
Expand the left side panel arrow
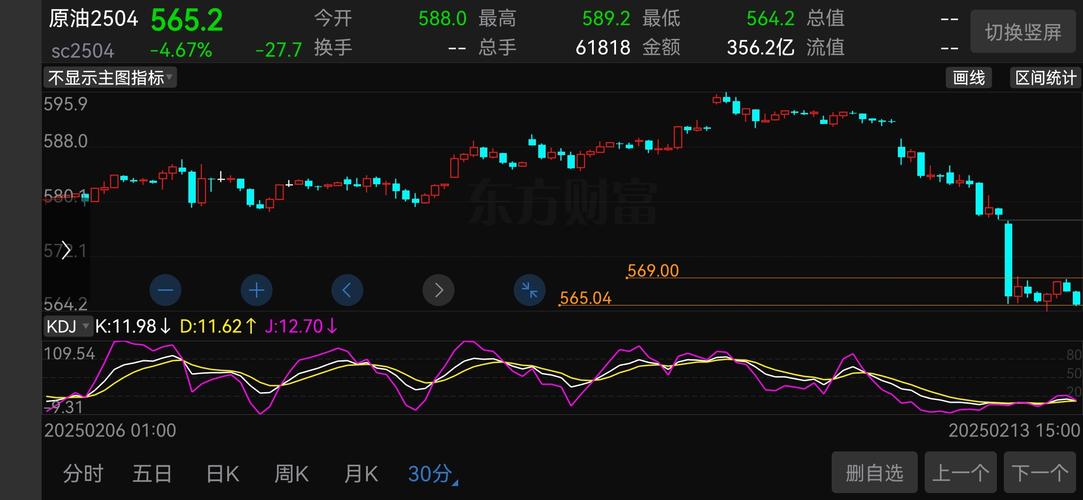(66, 251)
